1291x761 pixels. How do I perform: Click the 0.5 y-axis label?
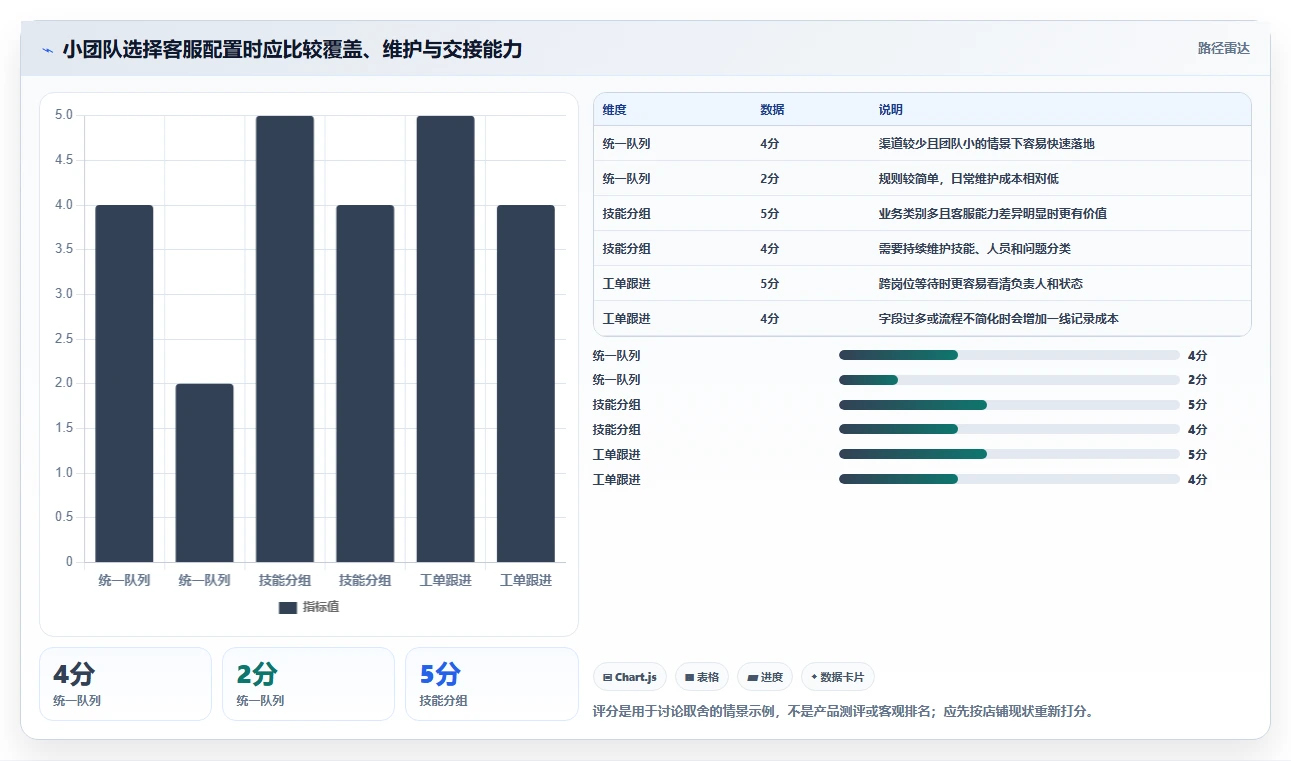(63, 517)
